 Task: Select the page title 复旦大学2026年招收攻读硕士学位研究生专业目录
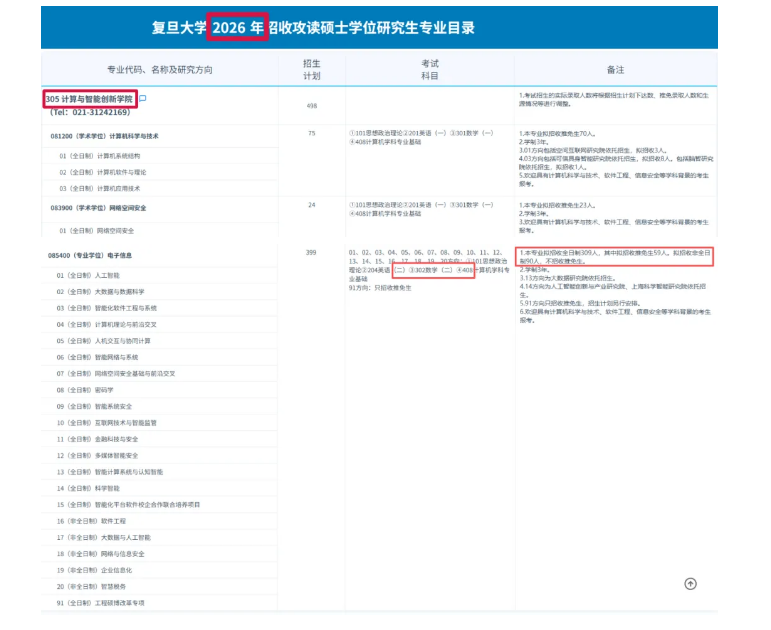point(313,28)
